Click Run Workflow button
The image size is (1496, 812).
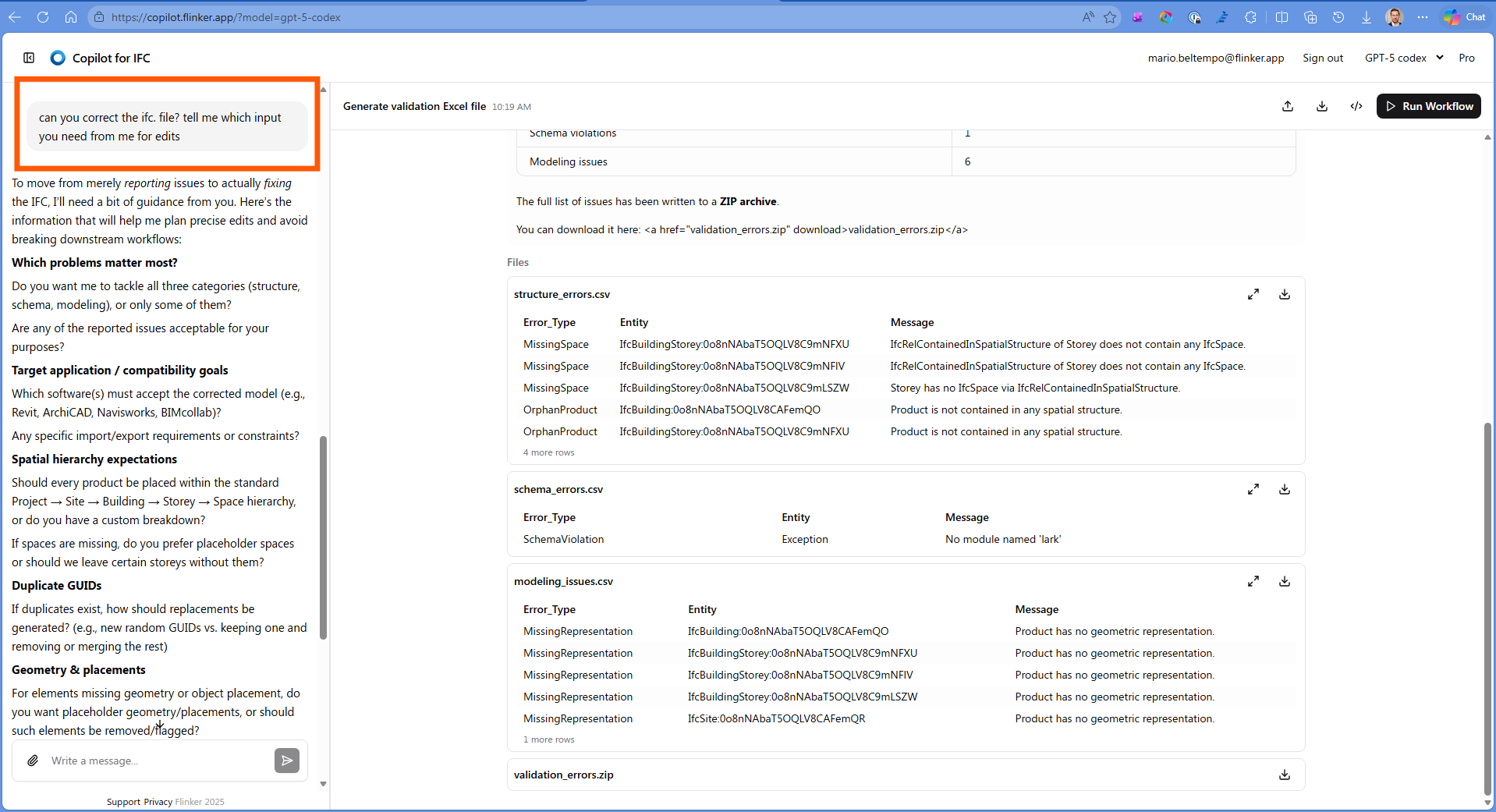pos(1429,106)
